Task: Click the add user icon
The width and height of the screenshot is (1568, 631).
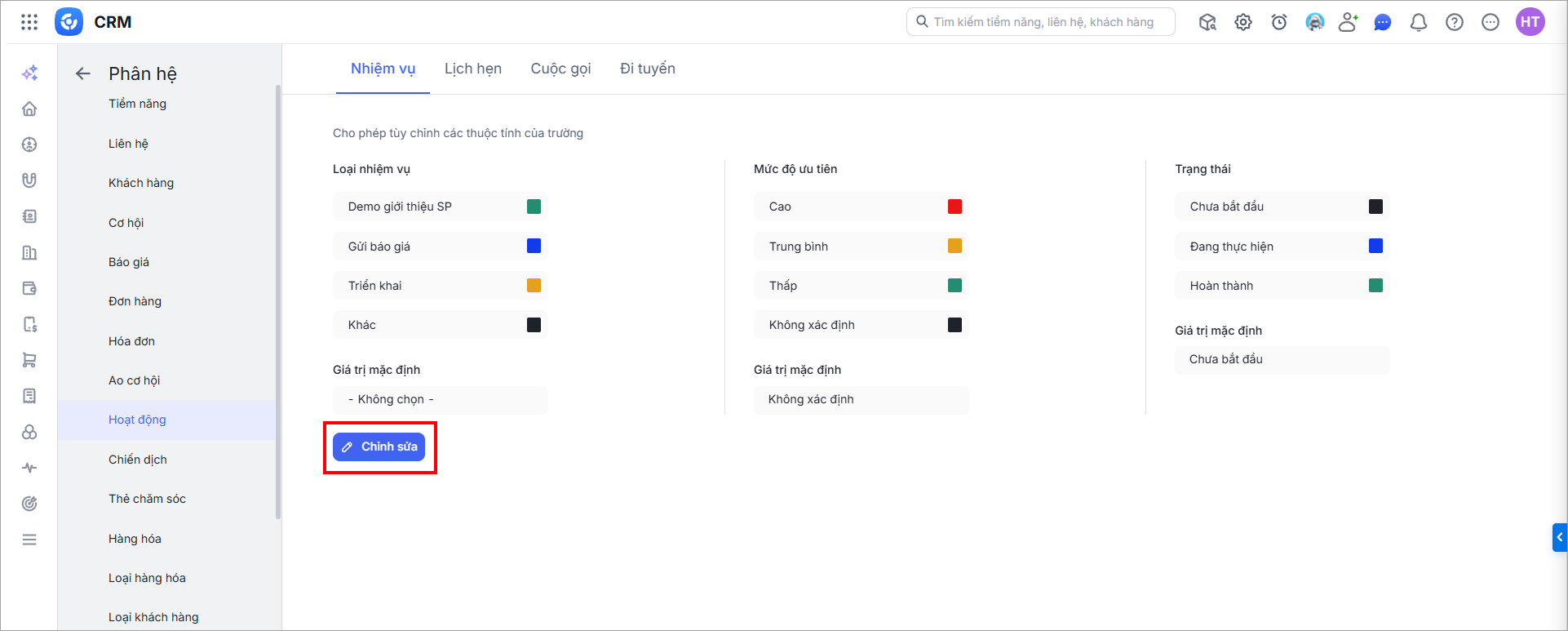Action: click(1348, 22)
